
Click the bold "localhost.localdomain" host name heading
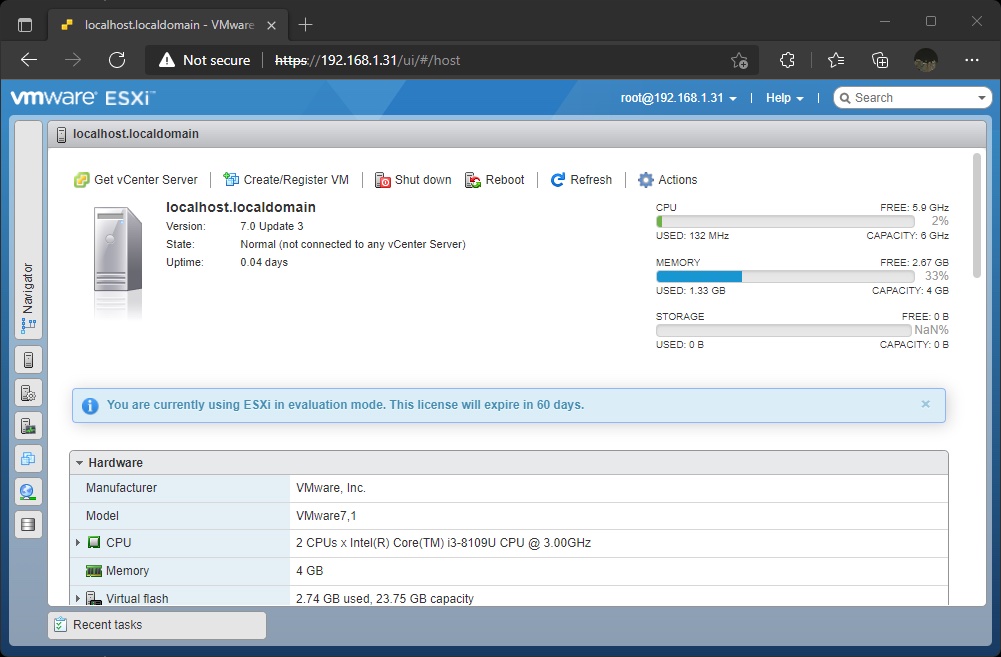click(241, 208)
